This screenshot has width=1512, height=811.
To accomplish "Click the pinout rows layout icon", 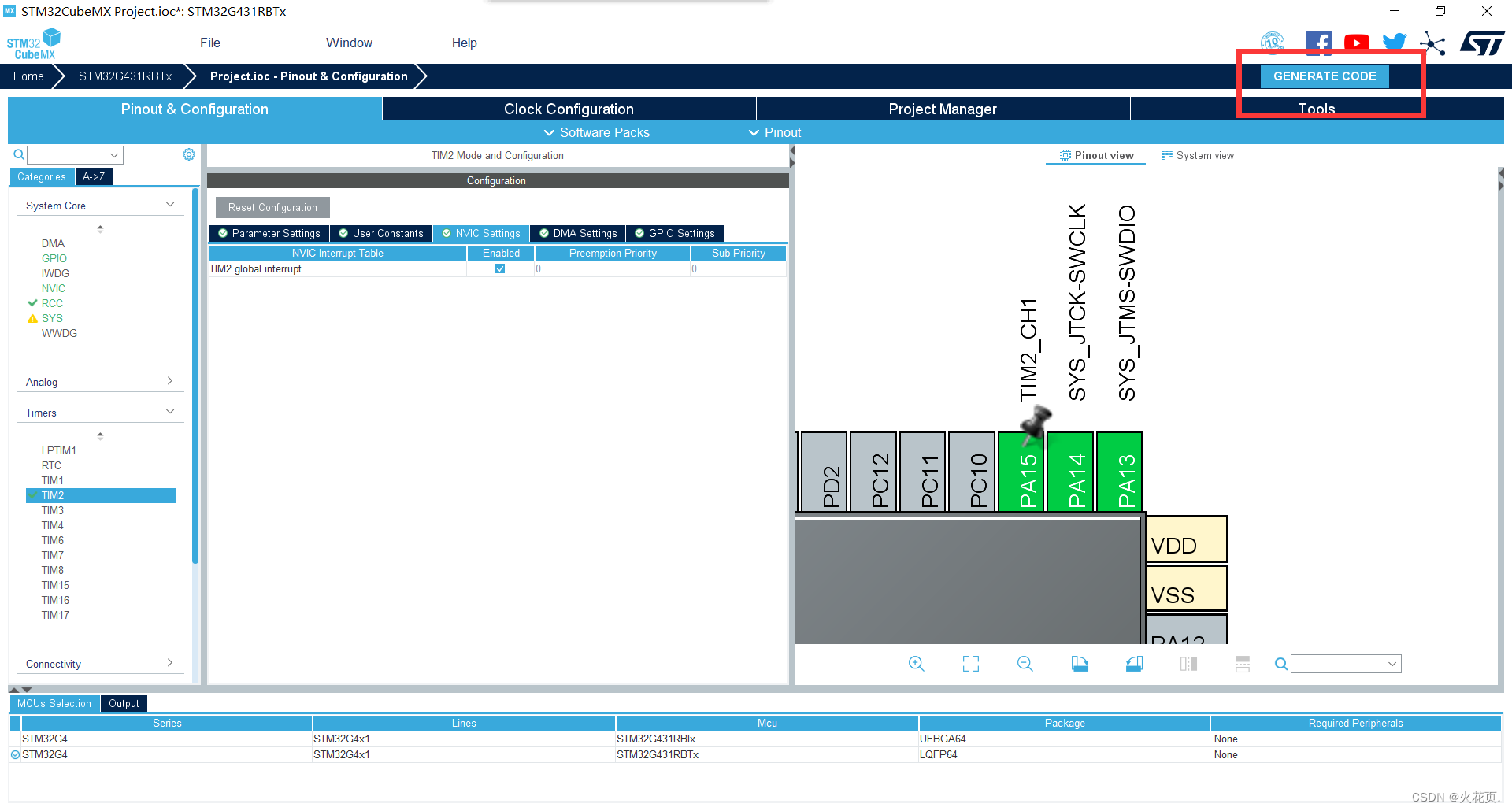I will (x=1243, y=664).
